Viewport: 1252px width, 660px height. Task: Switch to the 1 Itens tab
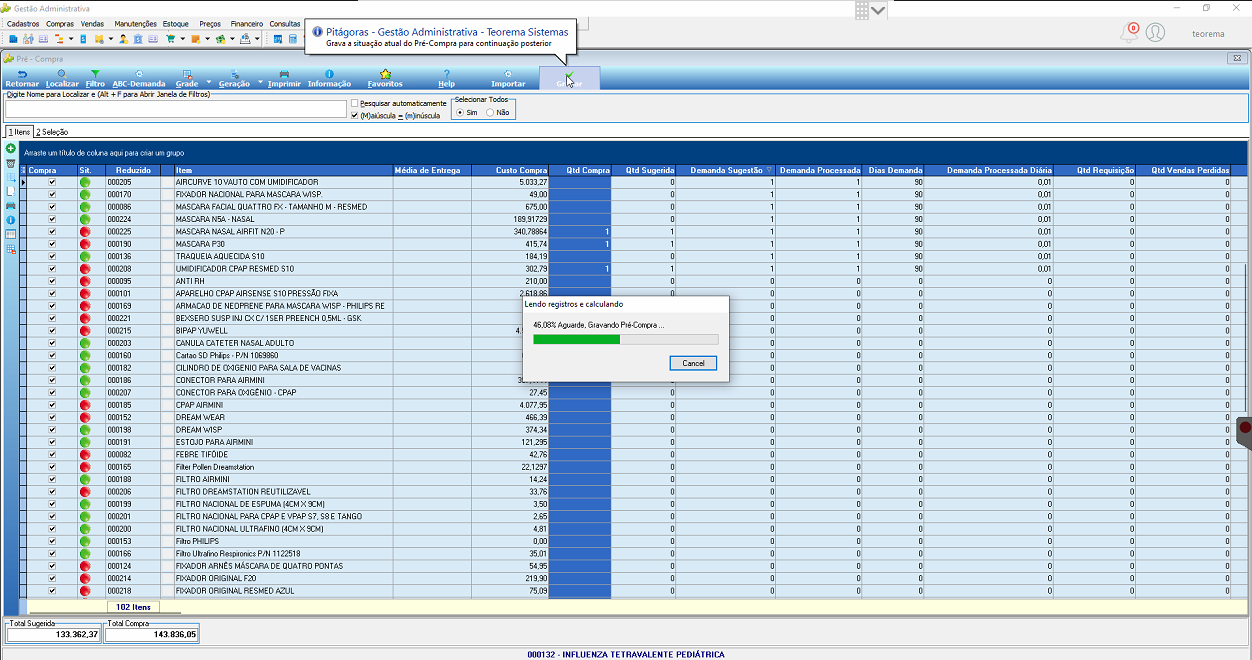pyautogui.click(x=19, y=132)
